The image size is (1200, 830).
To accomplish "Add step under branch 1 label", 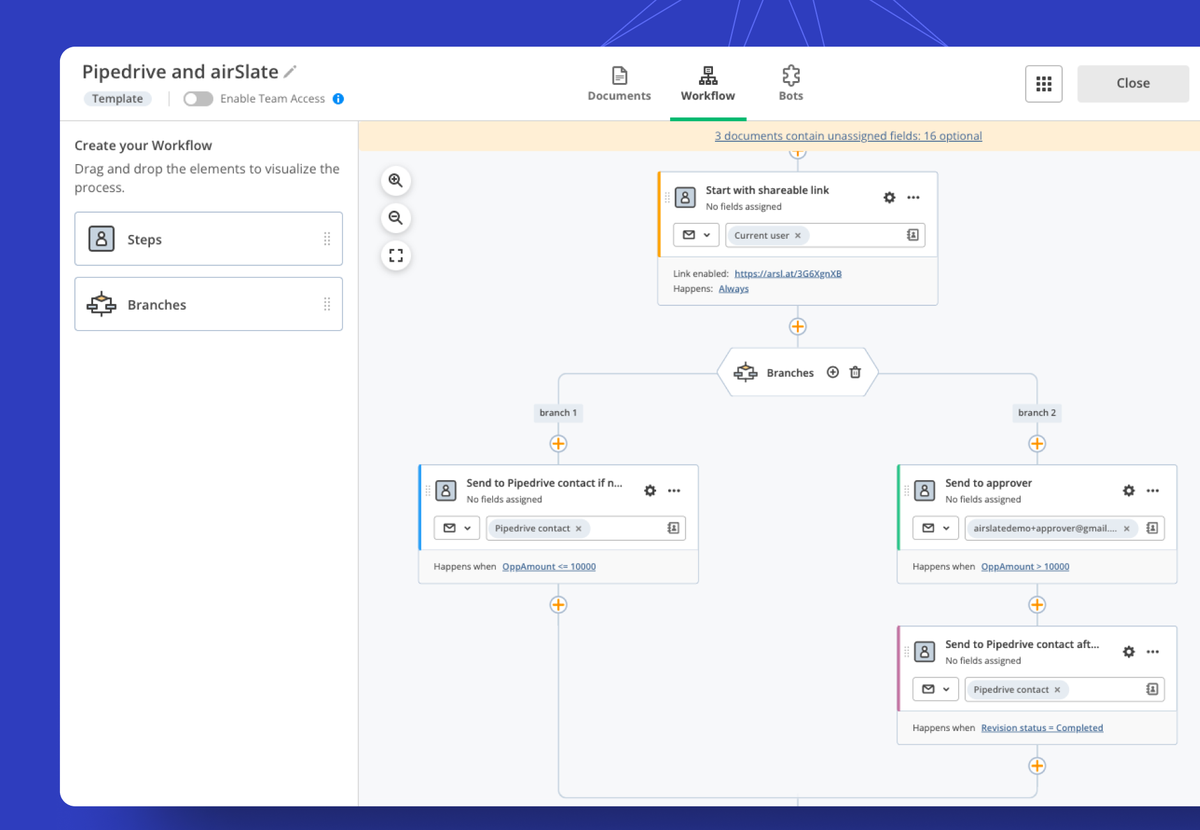I will (x=558, y=444).
